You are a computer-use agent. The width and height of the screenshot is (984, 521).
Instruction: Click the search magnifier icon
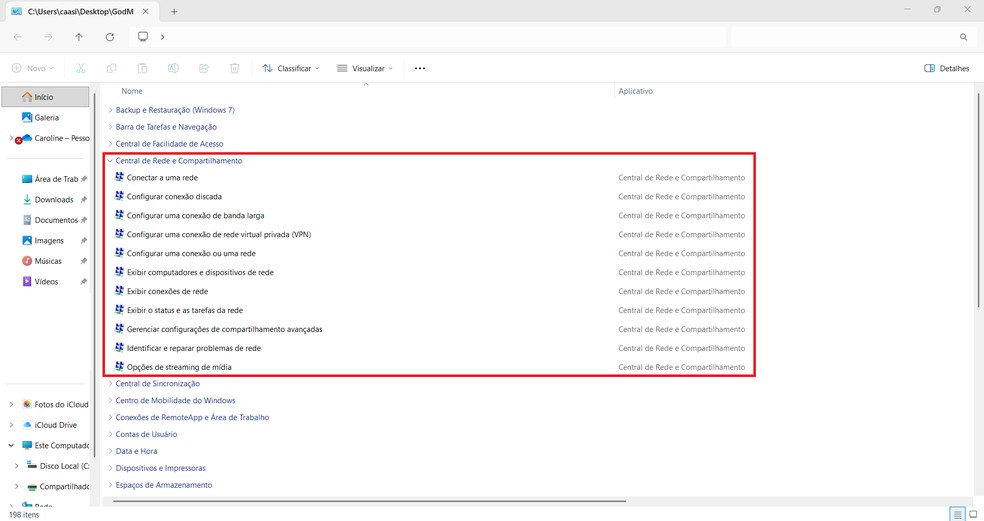963,37
